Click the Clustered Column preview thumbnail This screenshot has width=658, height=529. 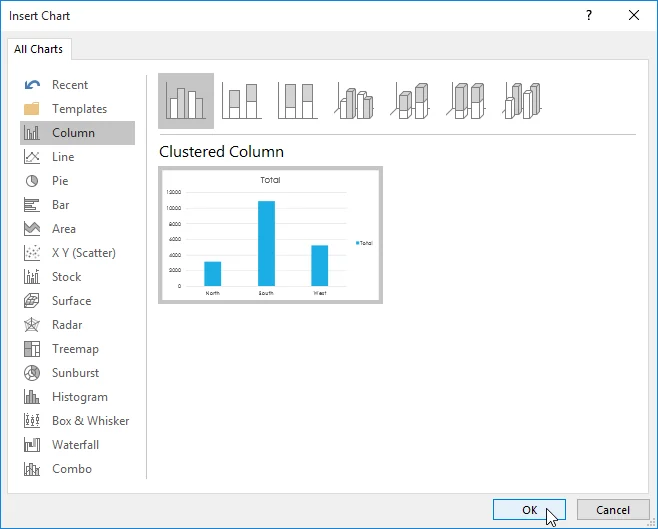coord(270,235)
